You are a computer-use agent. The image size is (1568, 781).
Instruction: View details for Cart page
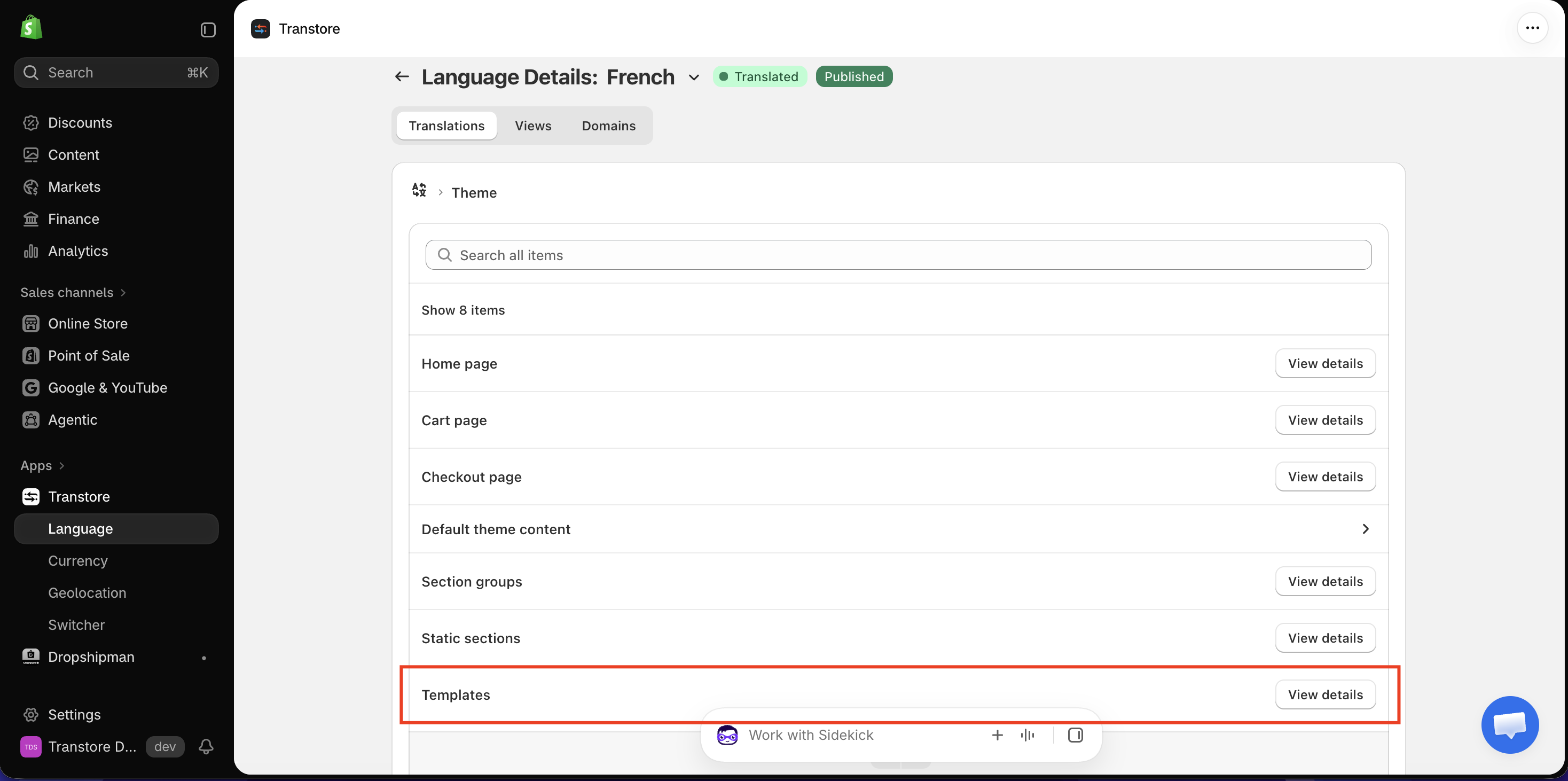(1324, 420)
